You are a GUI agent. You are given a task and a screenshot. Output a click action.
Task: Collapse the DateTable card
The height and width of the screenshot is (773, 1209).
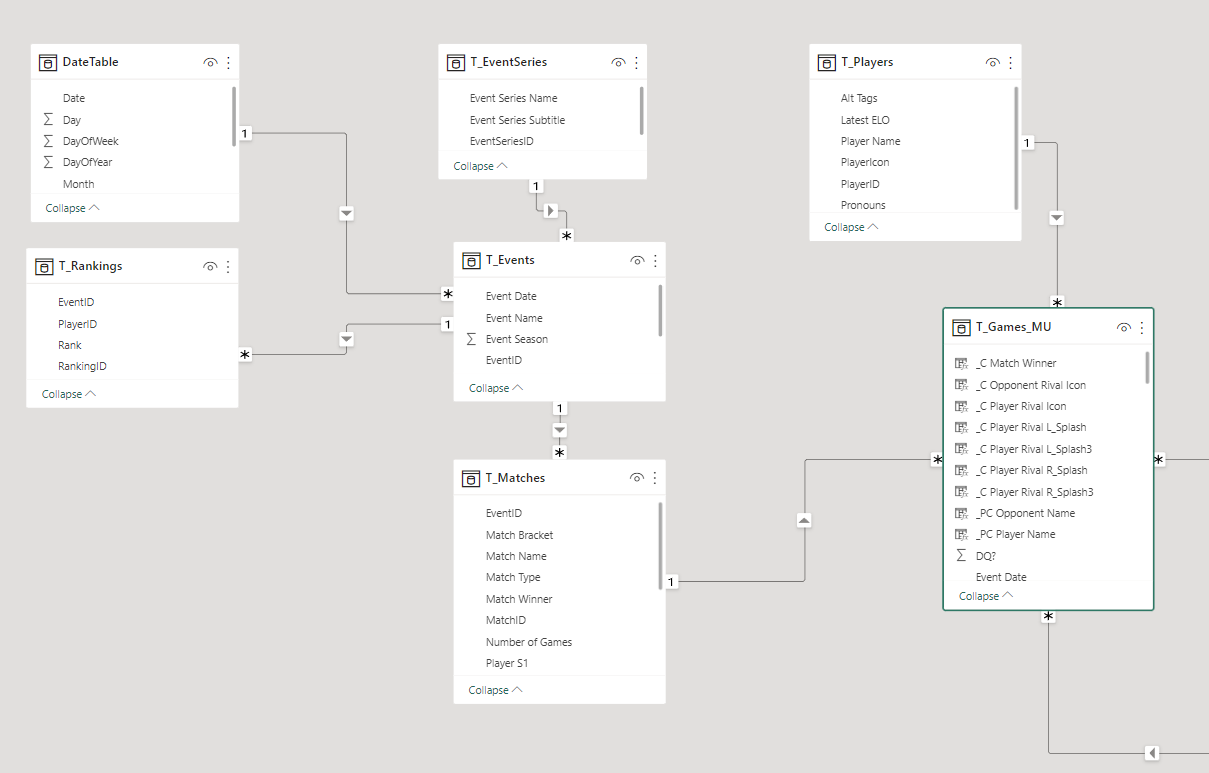72,208
